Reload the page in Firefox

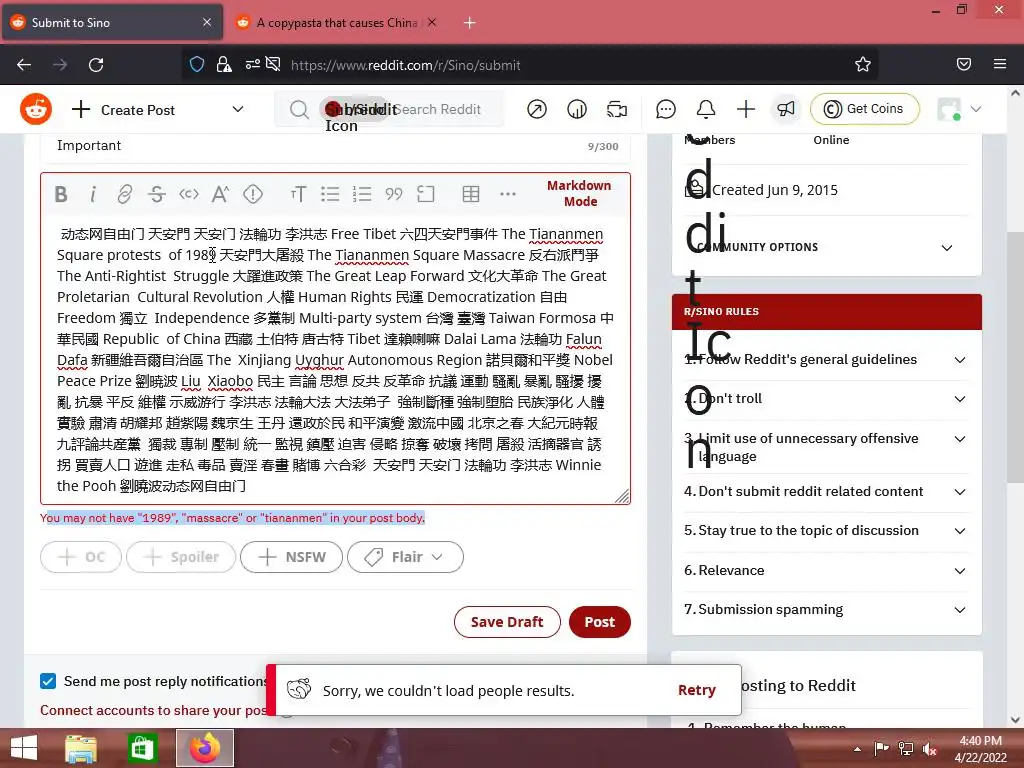[x=96, y=65]
